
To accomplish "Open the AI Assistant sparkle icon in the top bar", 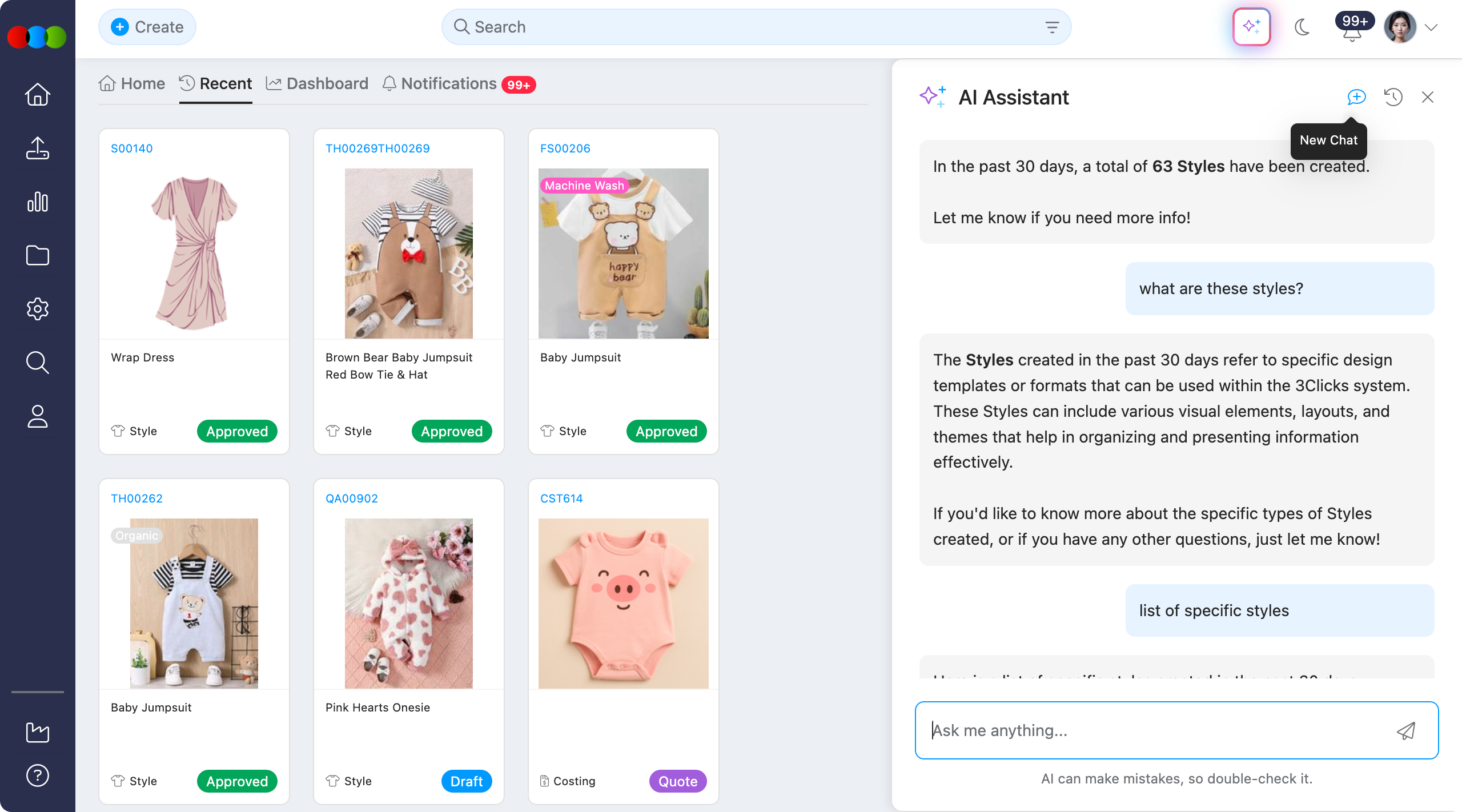I will pos(1251,26).
